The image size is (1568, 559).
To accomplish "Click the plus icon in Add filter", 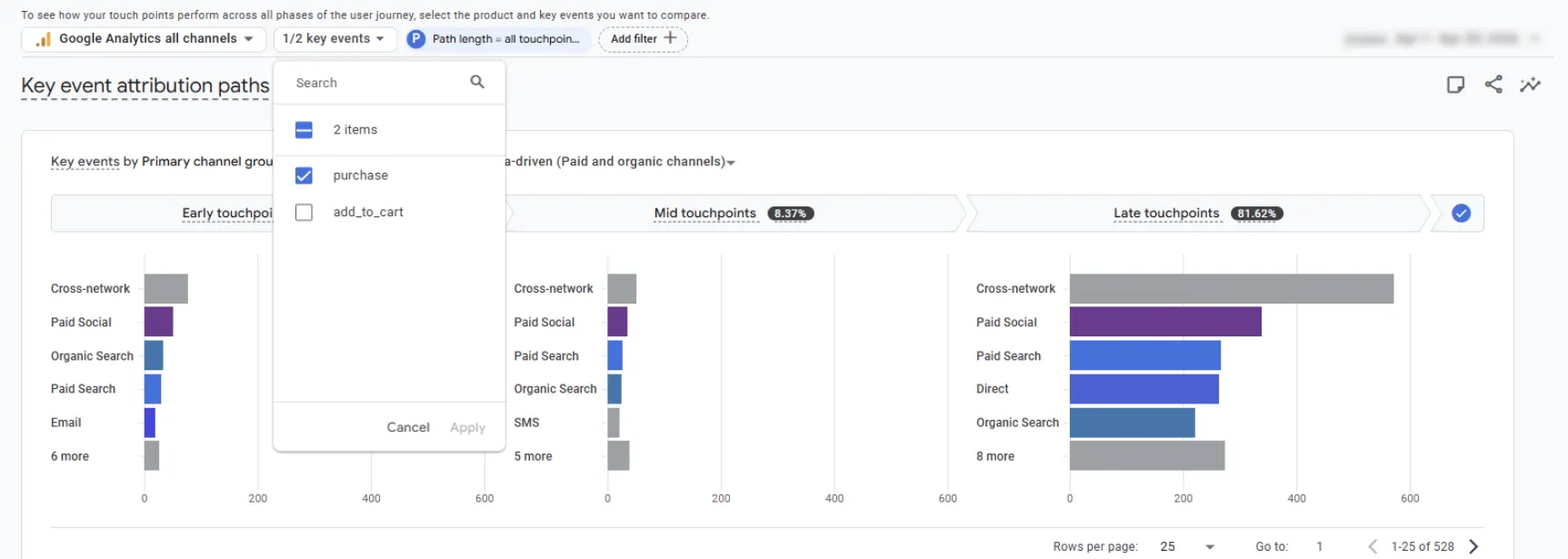I will (671, 38).
